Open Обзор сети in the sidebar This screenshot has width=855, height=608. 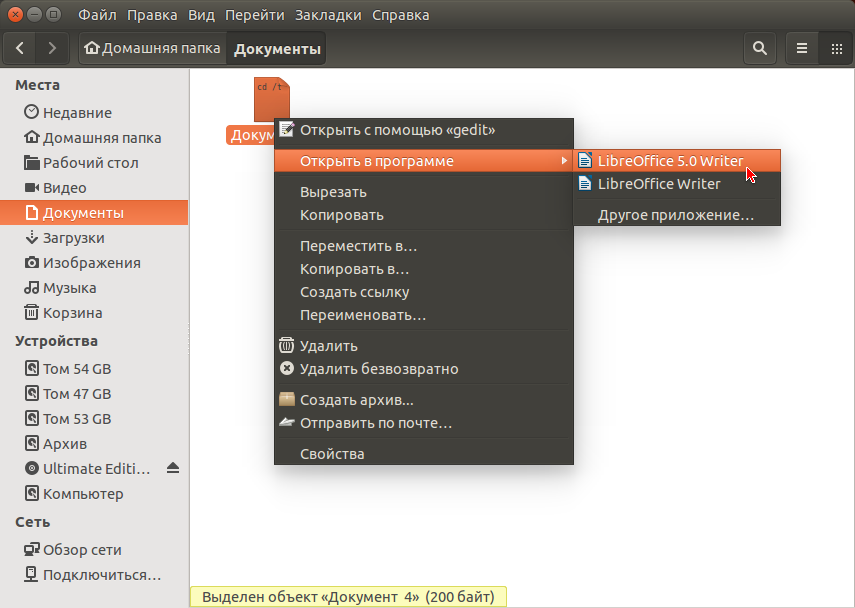(x=94, y=550)
